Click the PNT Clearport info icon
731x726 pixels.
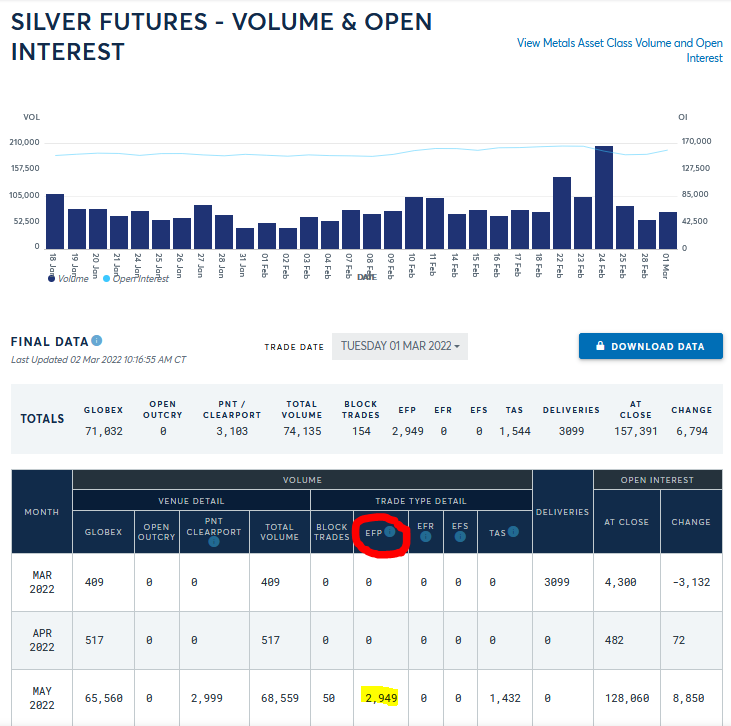coord(213,542)
